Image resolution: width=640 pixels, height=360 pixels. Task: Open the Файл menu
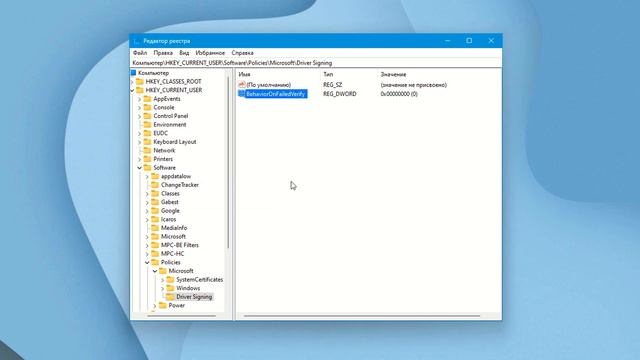click(140, 53)
